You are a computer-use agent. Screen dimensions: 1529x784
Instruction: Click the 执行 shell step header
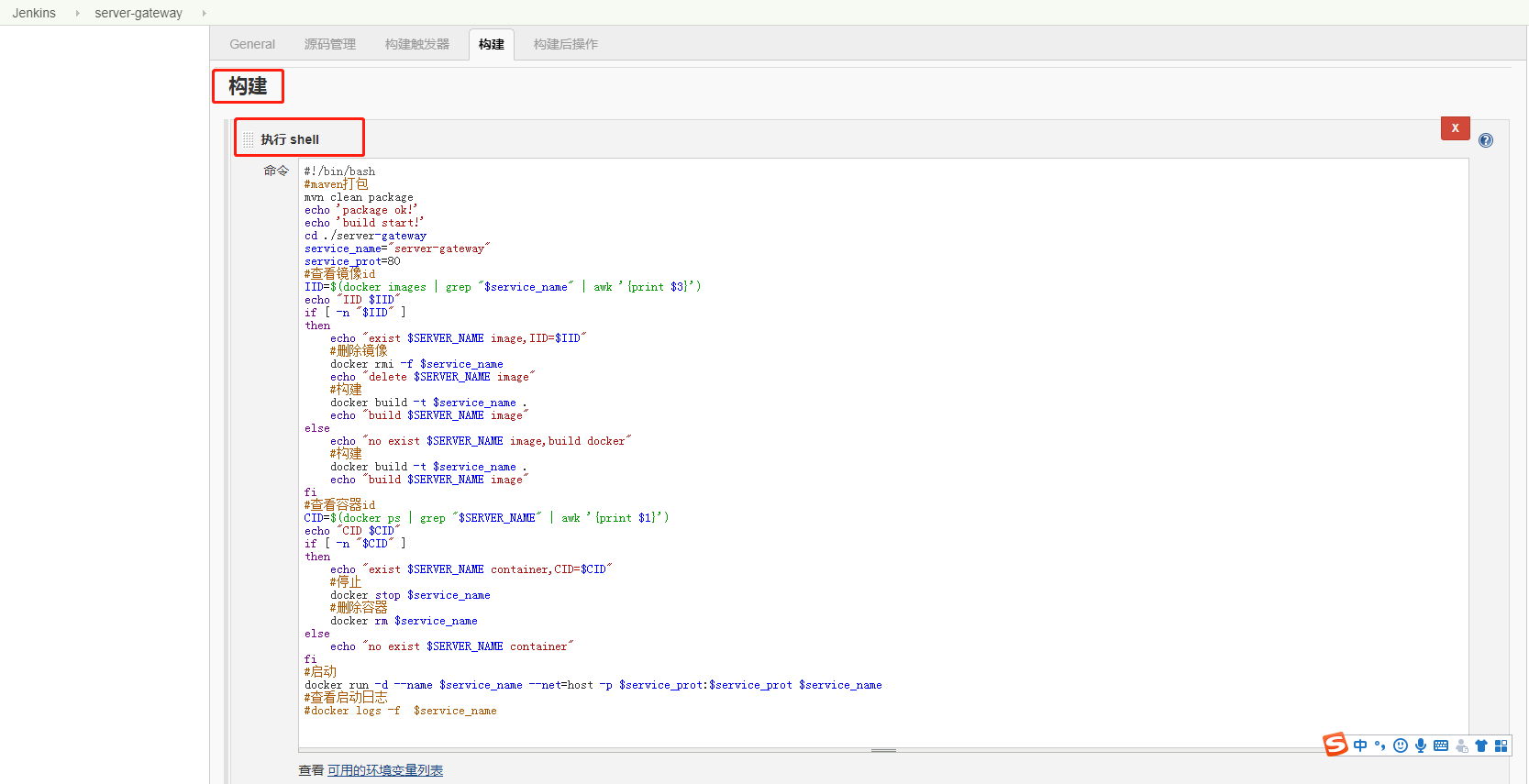point(290,139)
